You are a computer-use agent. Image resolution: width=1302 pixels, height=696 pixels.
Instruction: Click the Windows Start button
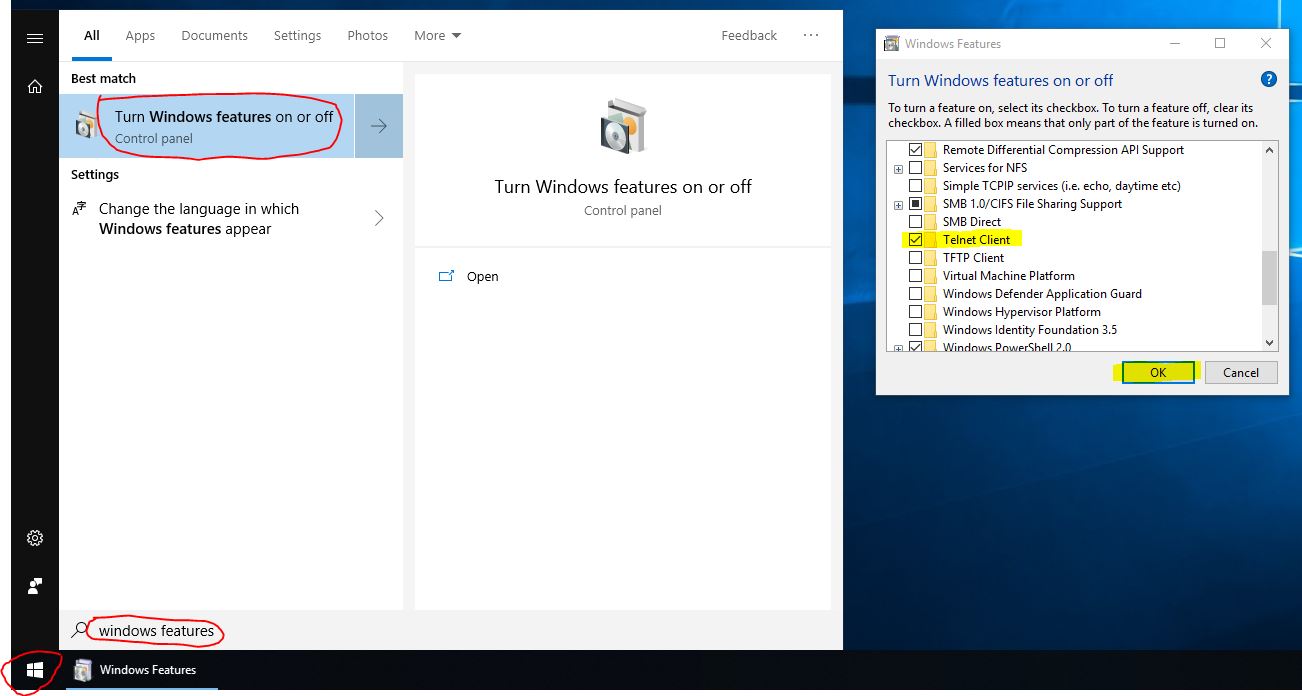35,669
